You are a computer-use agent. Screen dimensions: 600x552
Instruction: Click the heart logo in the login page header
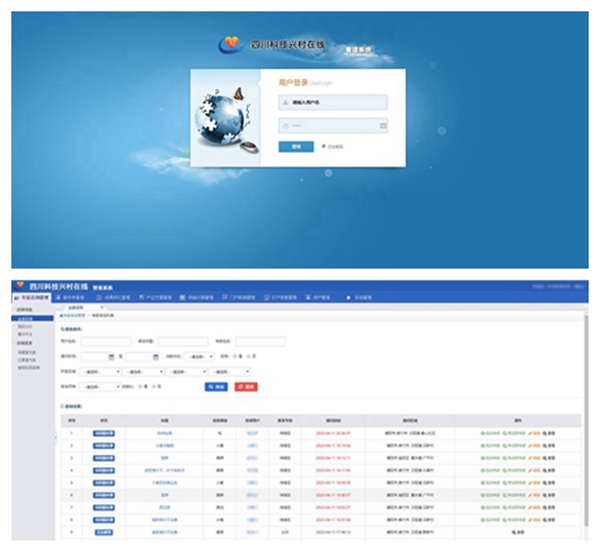229,43
